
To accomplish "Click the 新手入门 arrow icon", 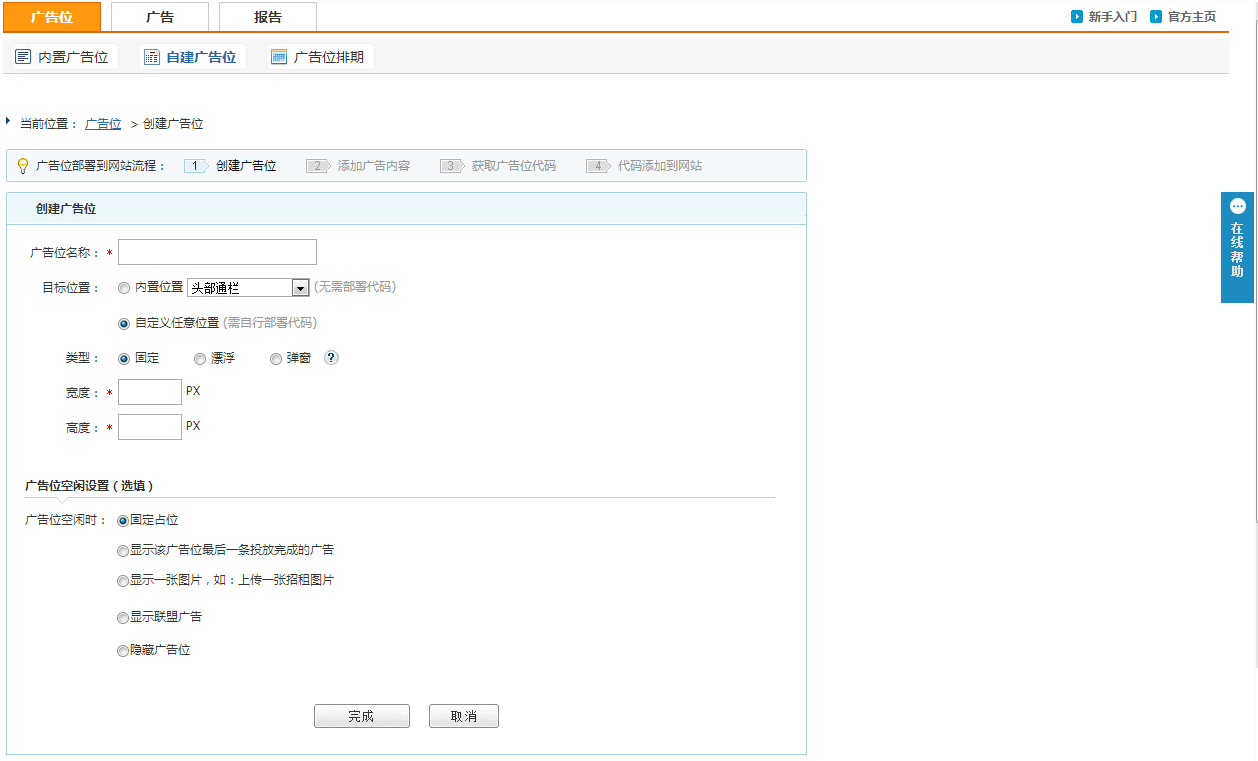I will (x=1077, y=16).
